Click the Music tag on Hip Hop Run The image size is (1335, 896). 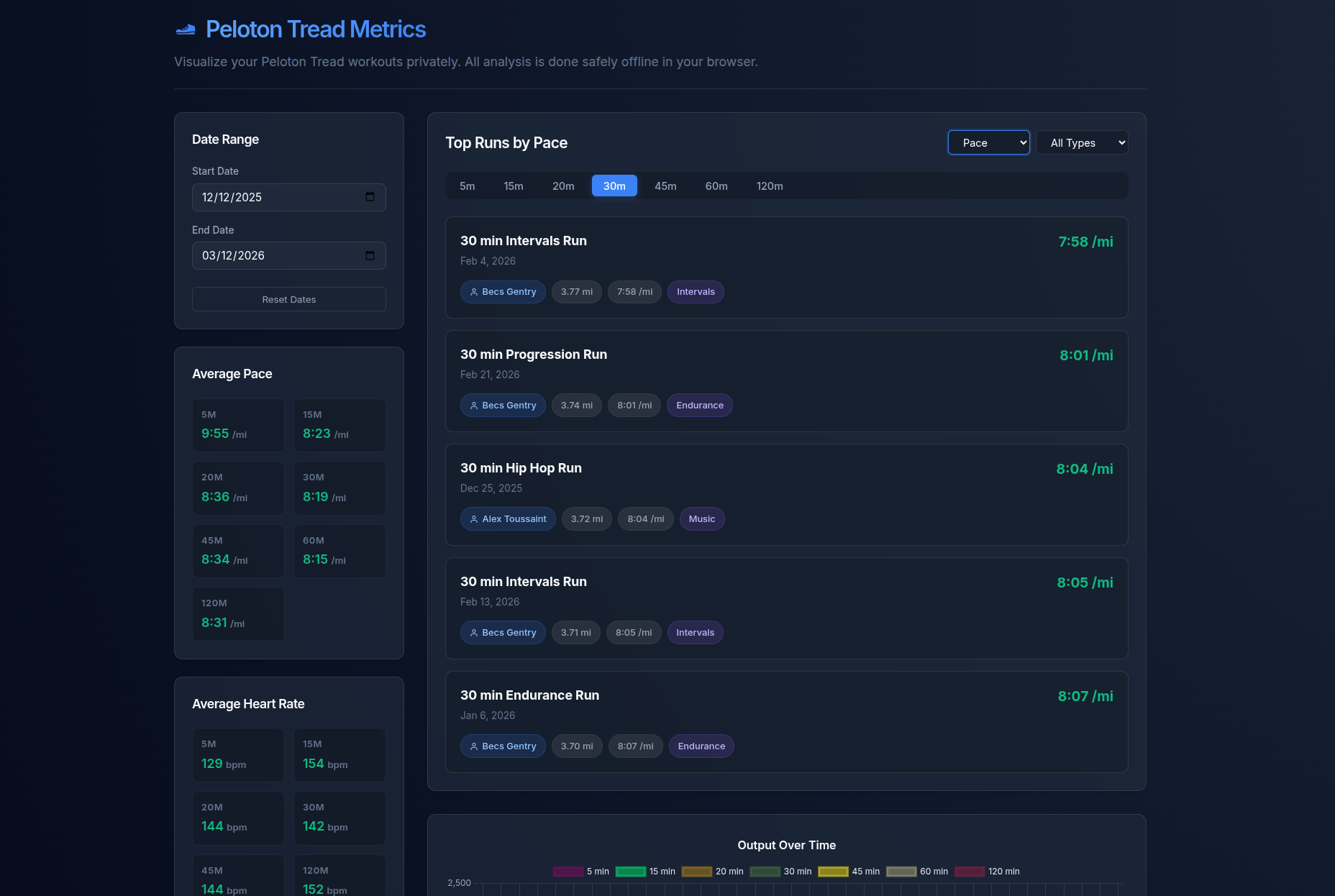pos(702,519)
